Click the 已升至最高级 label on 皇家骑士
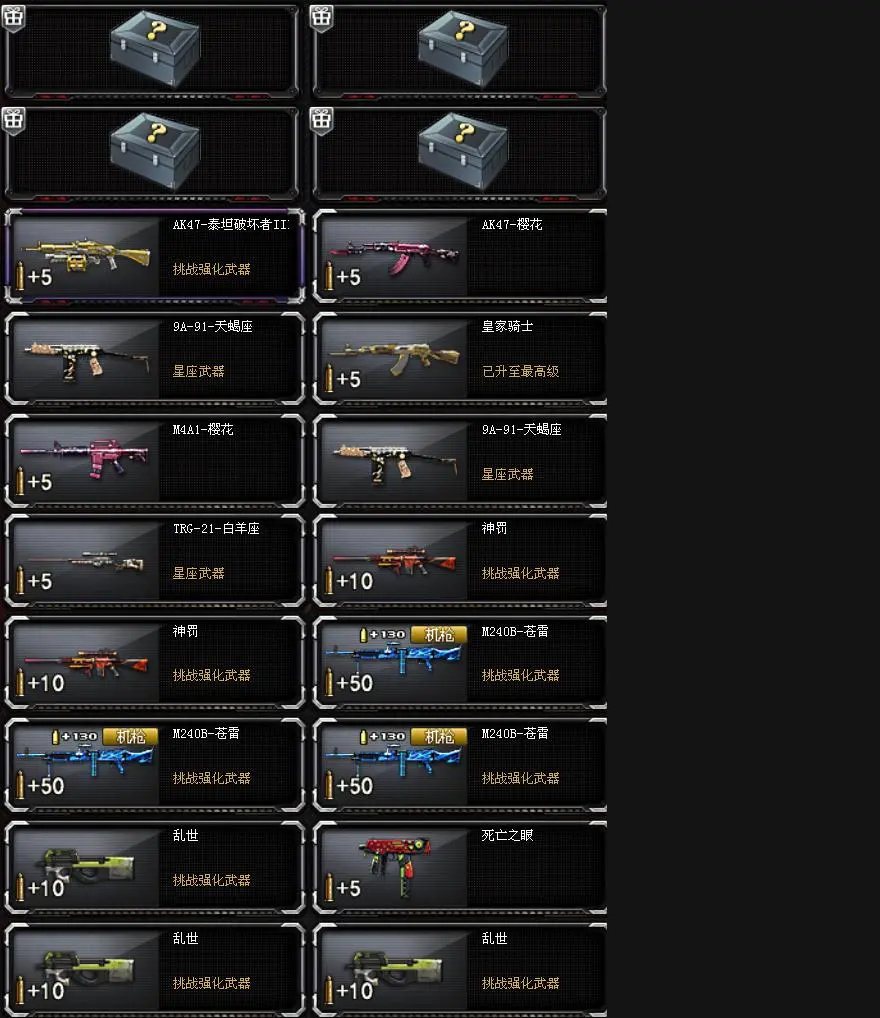The image size is (880, 1018). pyautogui.click(x=520, y=371)
